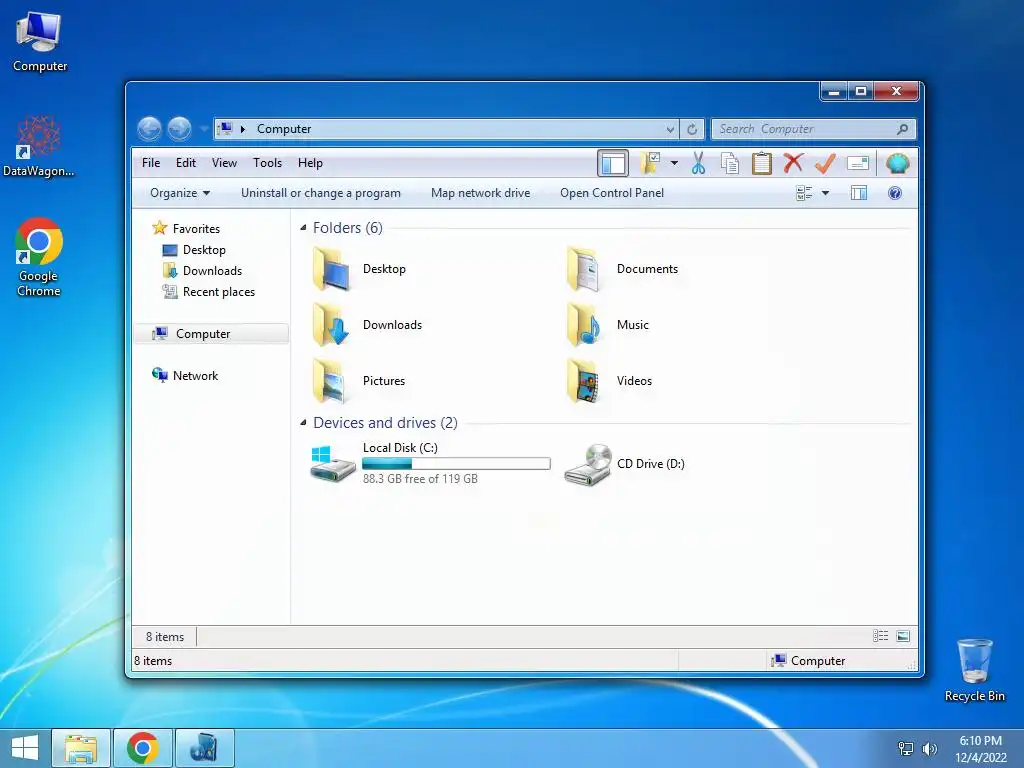Click the envelope E-mail icon

857,163
